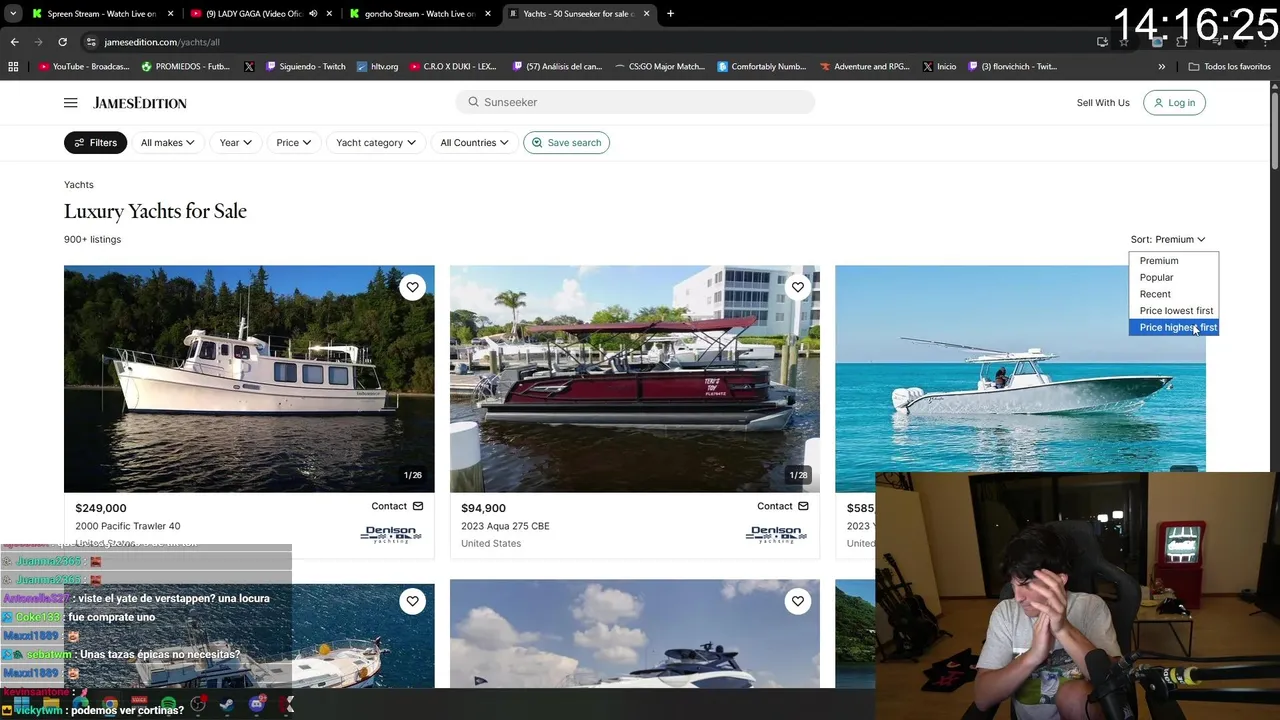This screenshot has height=720, width=1280.
Task: Choose Recent in sort list
Action: (x=1174, y=294)
